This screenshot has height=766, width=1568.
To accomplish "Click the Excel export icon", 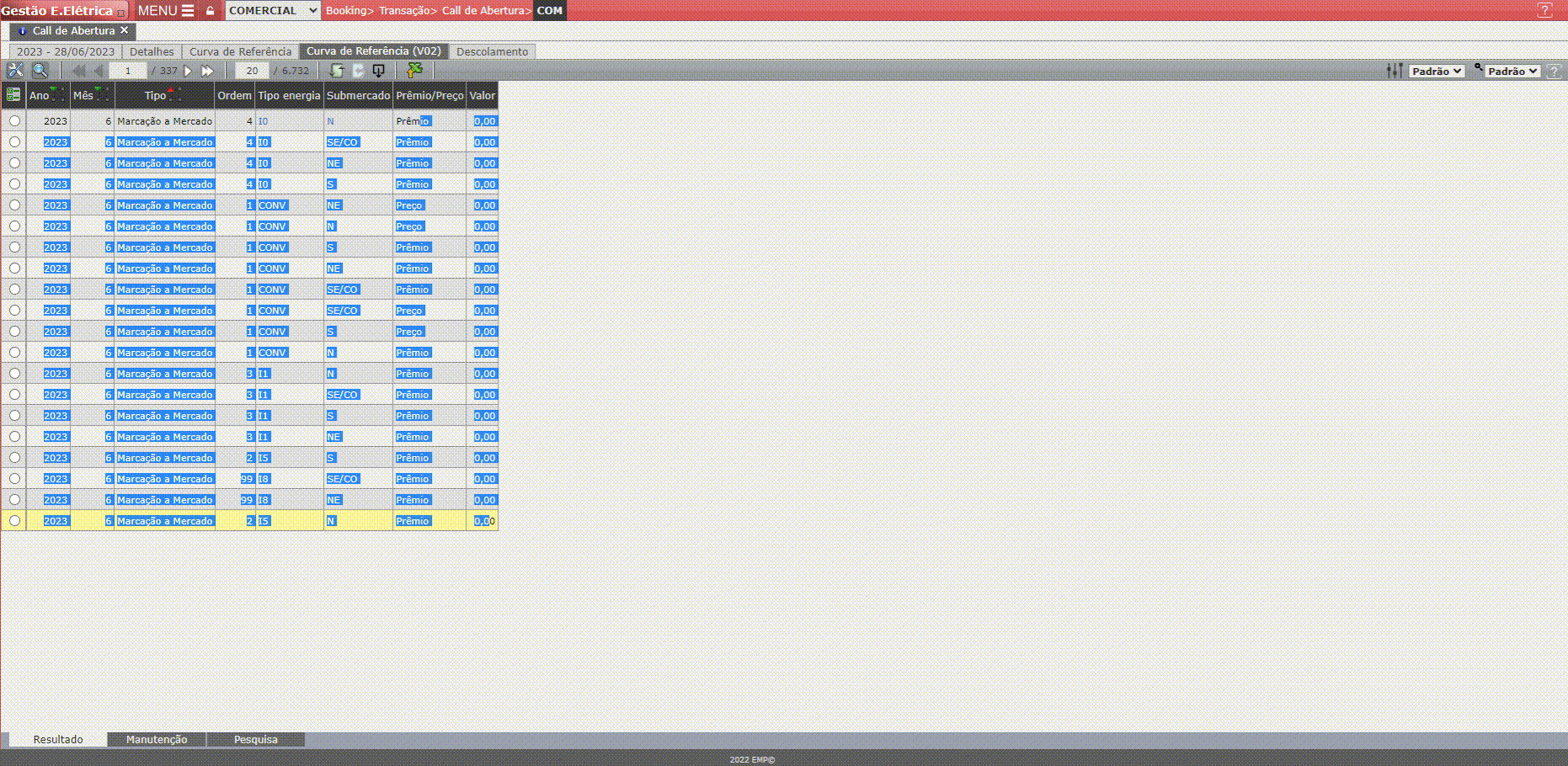I will [414, 71].
